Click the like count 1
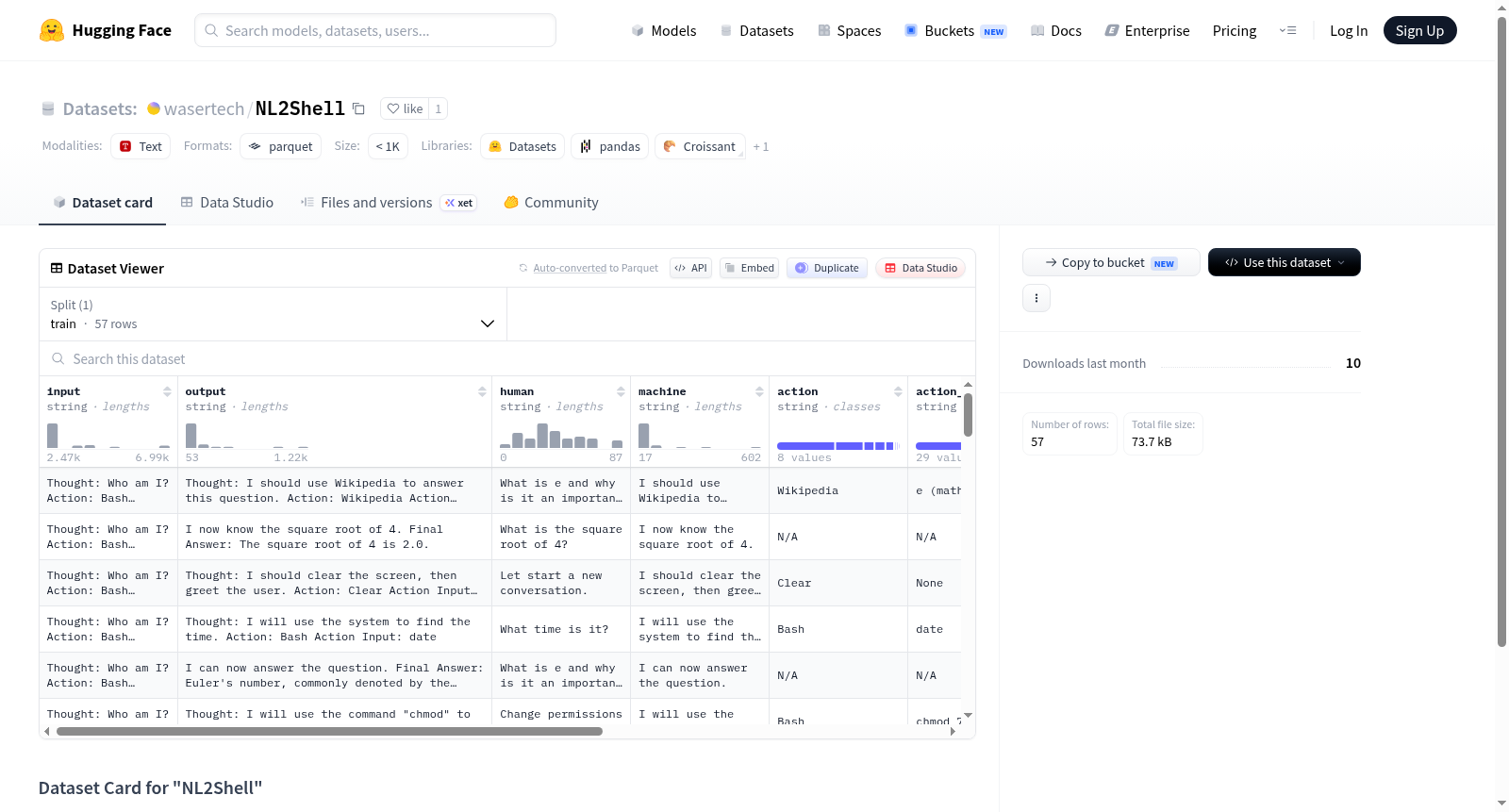The image size is (1509, 812). click(438, 108)
